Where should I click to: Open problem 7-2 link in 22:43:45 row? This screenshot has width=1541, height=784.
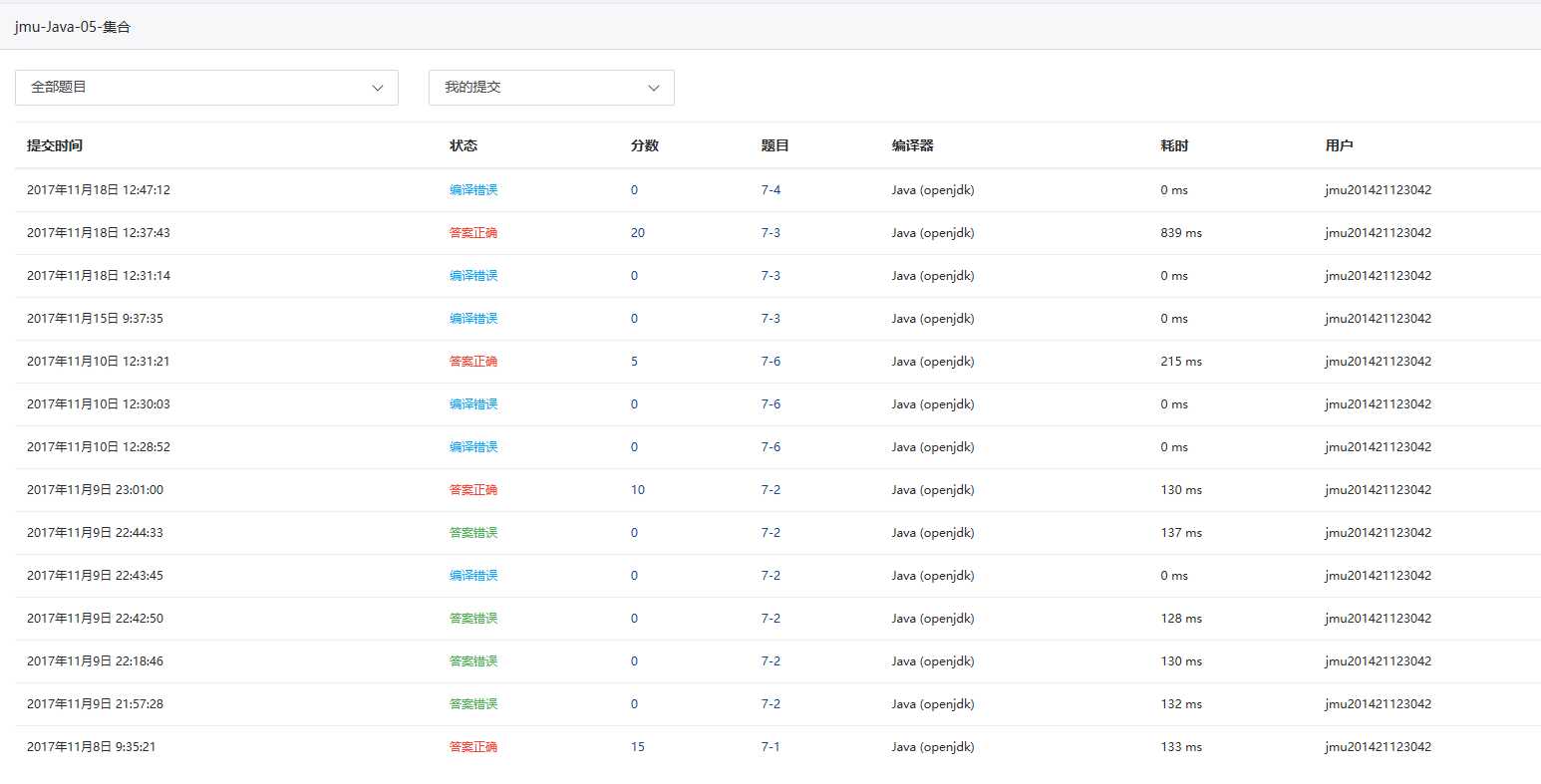(x=770, y=576)
